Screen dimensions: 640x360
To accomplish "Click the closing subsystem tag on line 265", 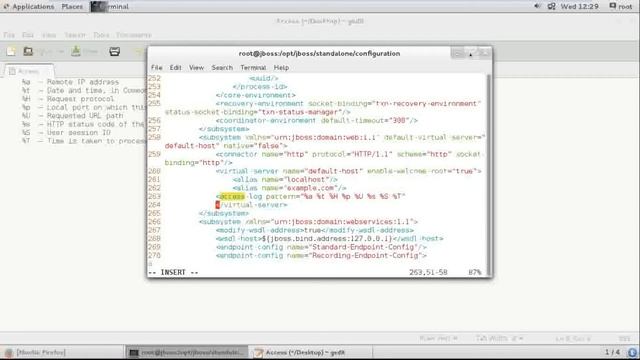I will (x=224, y=213).
